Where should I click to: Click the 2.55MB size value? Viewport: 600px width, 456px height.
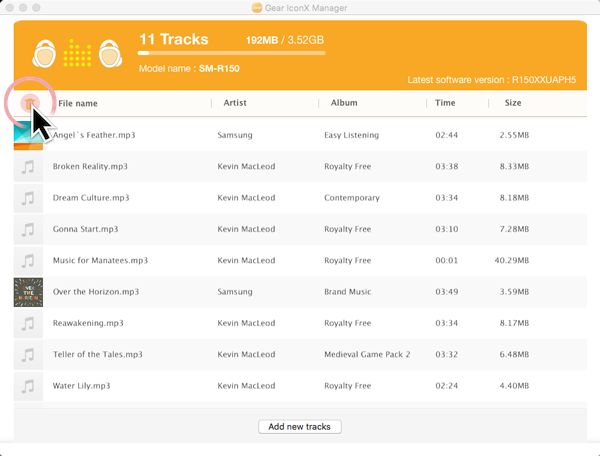pos(514,135)
